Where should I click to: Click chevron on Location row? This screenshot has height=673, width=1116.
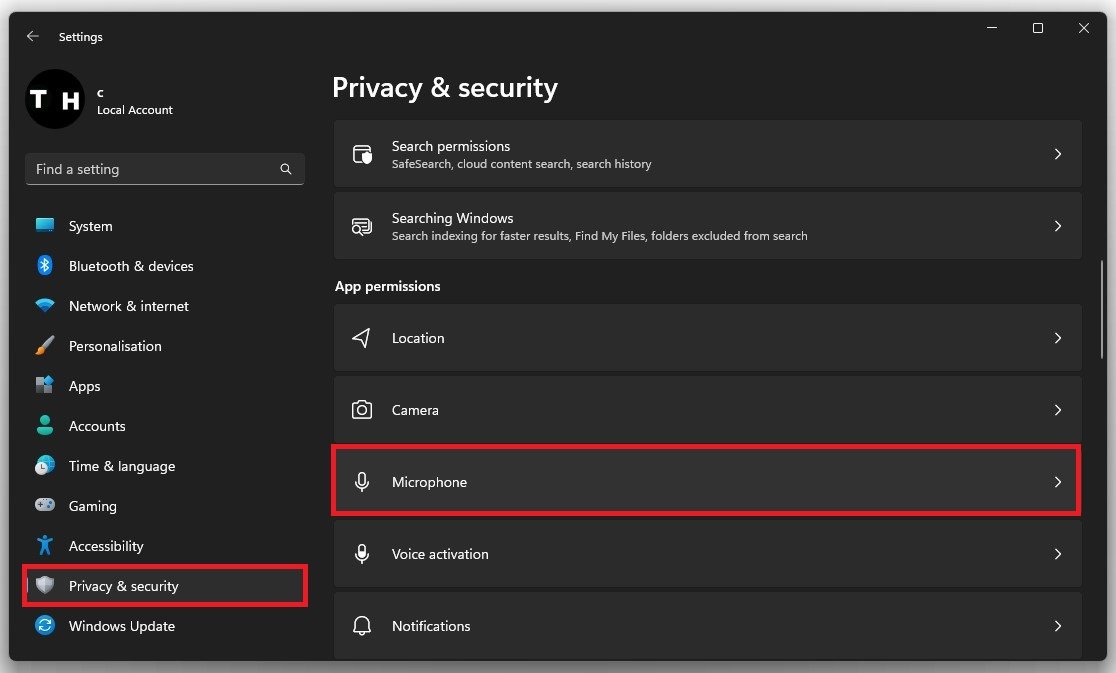click(1058, 338)
